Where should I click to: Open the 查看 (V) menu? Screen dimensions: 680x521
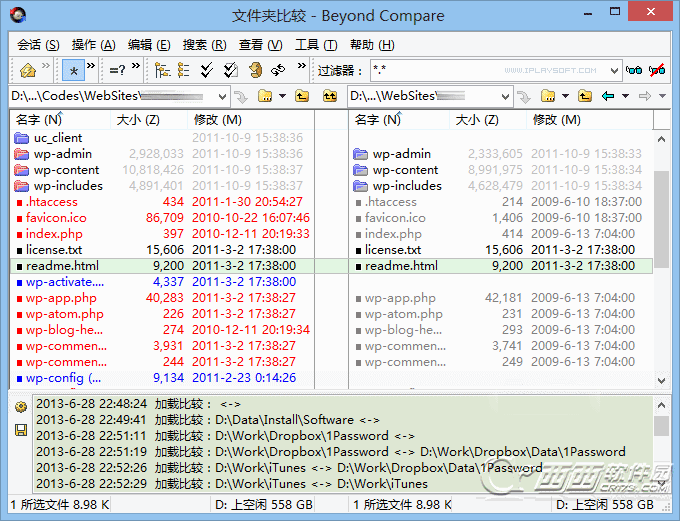click(x=260, y=45)
